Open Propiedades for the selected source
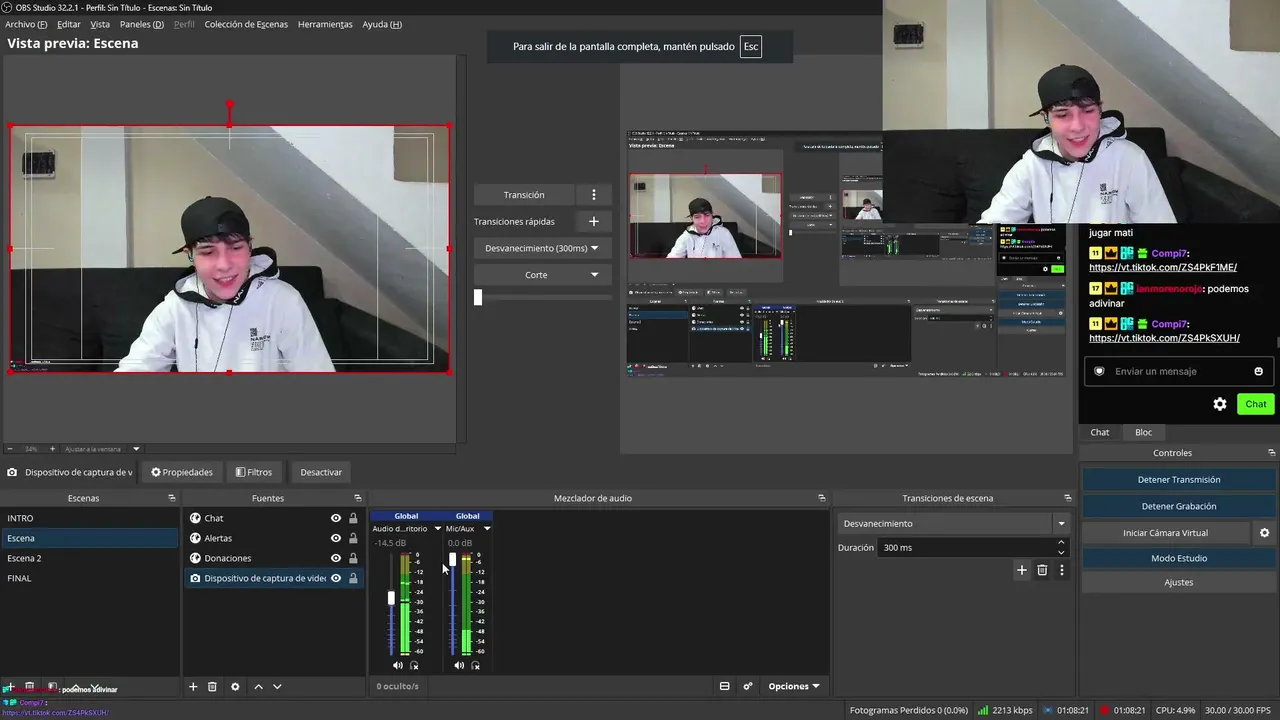 [x=182, y=472]
